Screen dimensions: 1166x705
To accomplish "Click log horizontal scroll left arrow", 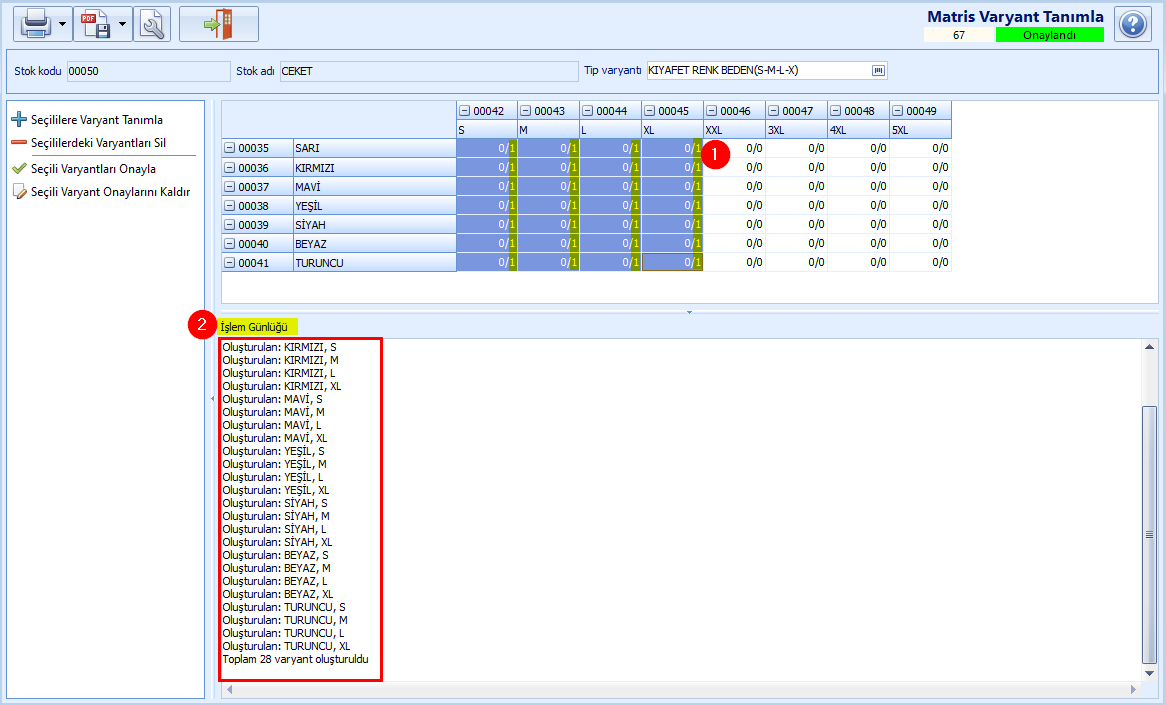I will click(x=230, y=689).
